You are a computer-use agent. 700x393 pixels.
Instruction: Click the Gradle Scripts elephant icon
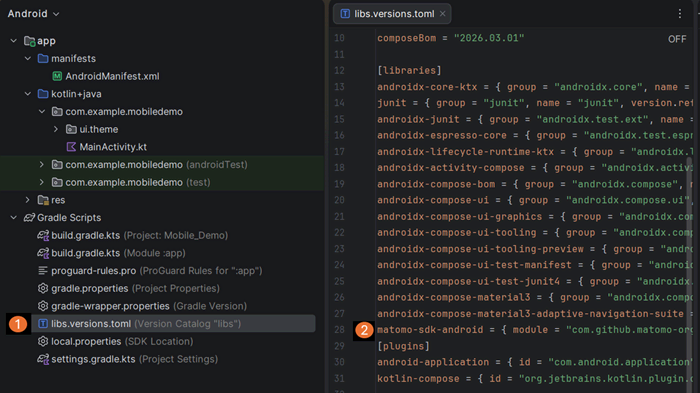click(x=29, y=217)
